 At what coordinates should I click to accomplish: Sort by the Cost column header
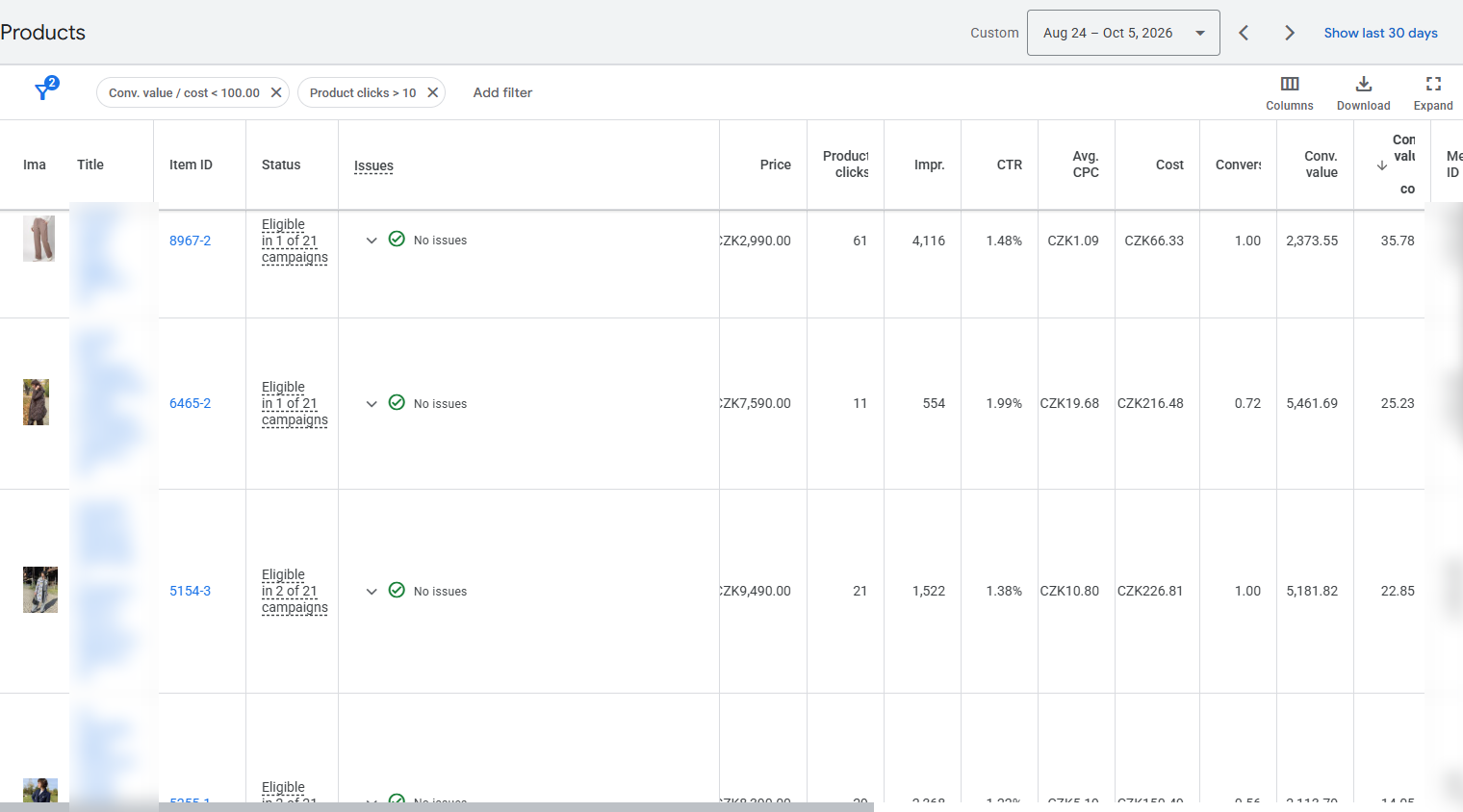(x=1169, y=165)
